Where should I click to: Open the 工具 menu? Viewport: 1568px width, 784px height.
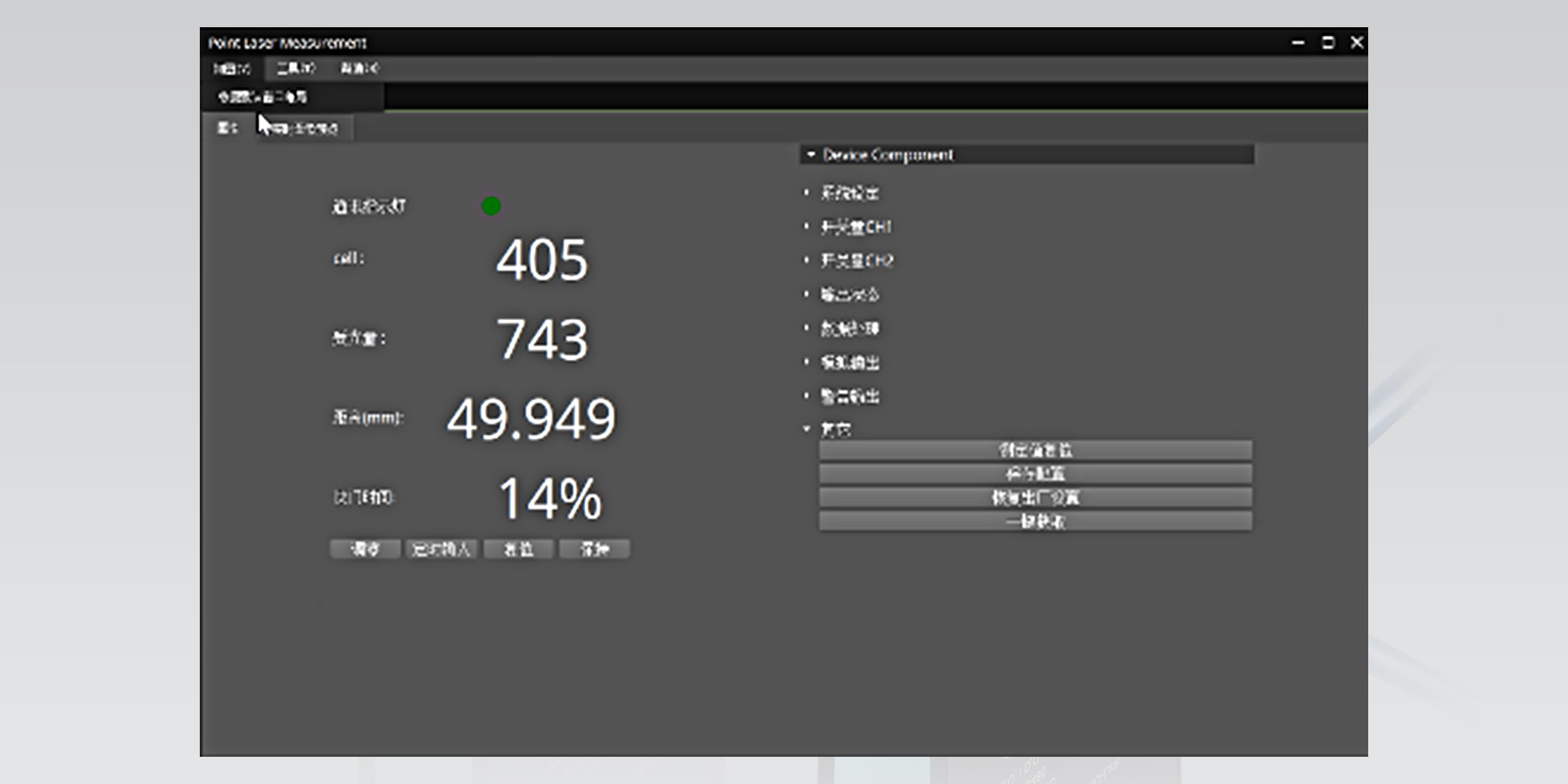point(295,68)
